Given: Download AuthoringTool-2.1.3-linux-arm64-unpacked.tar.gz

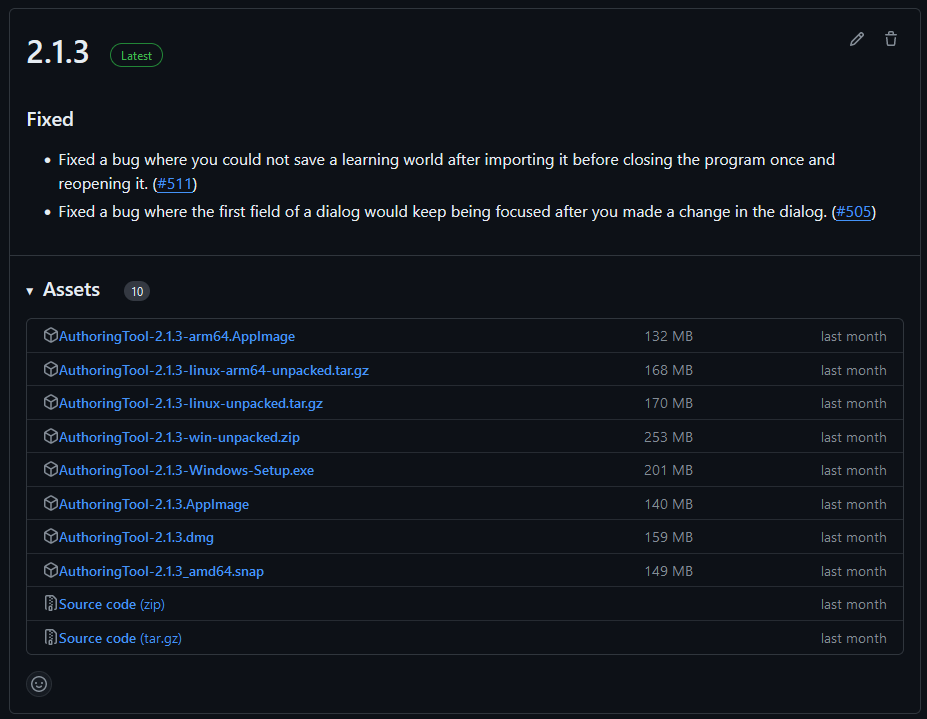Looking at the screenshot, I should click(x=213, y=370).
